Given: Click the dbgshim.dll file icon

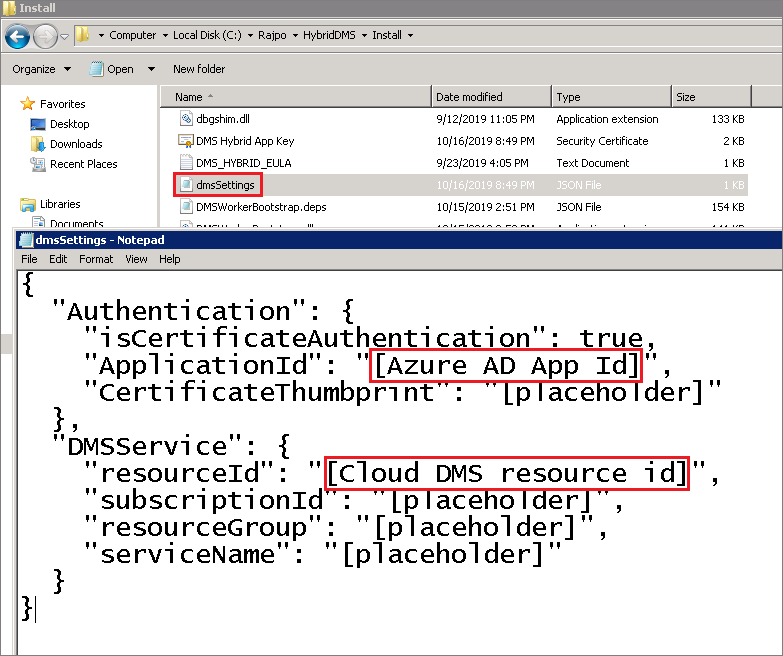Looking at the screenshot, I should point(186,118).
